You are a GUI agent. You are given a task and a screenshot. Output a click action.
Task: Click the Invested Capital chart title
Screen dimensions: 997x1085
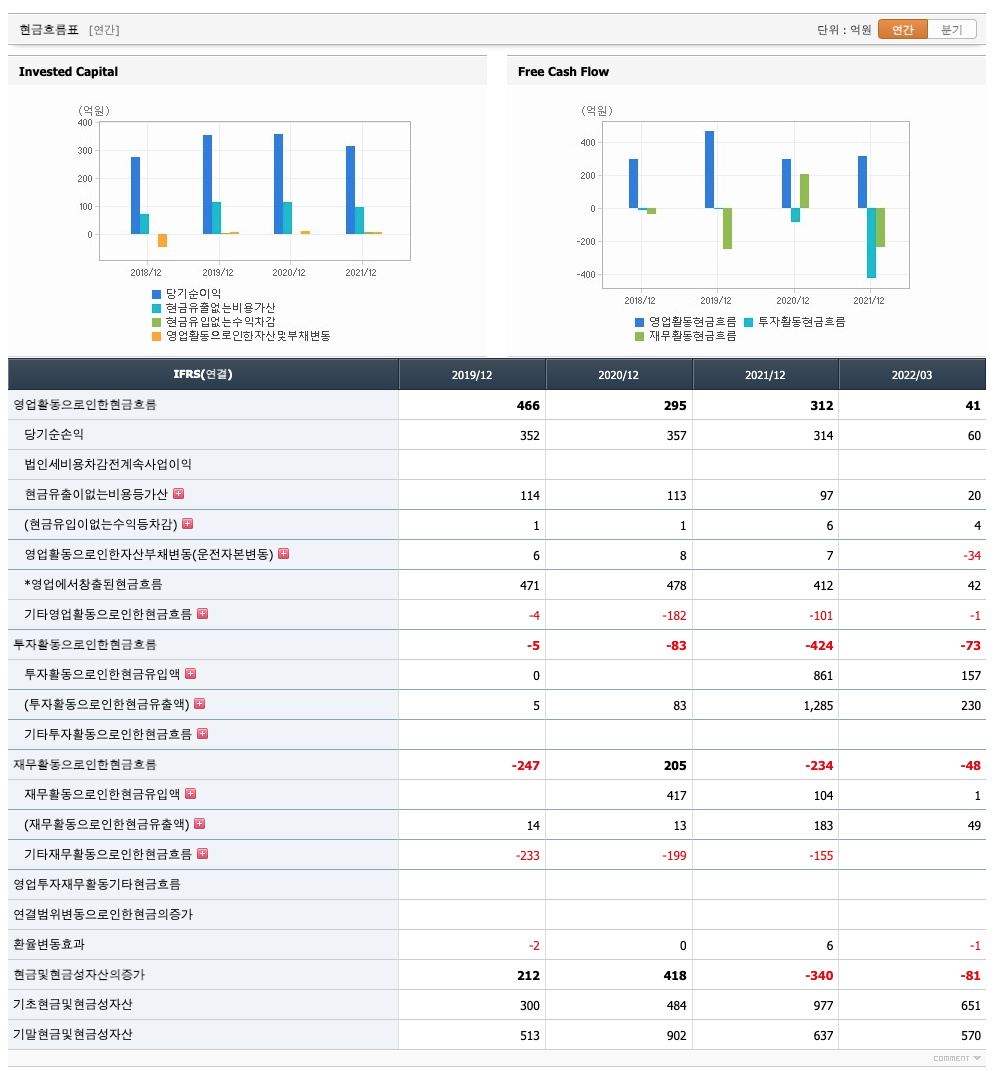coord(68,71)
